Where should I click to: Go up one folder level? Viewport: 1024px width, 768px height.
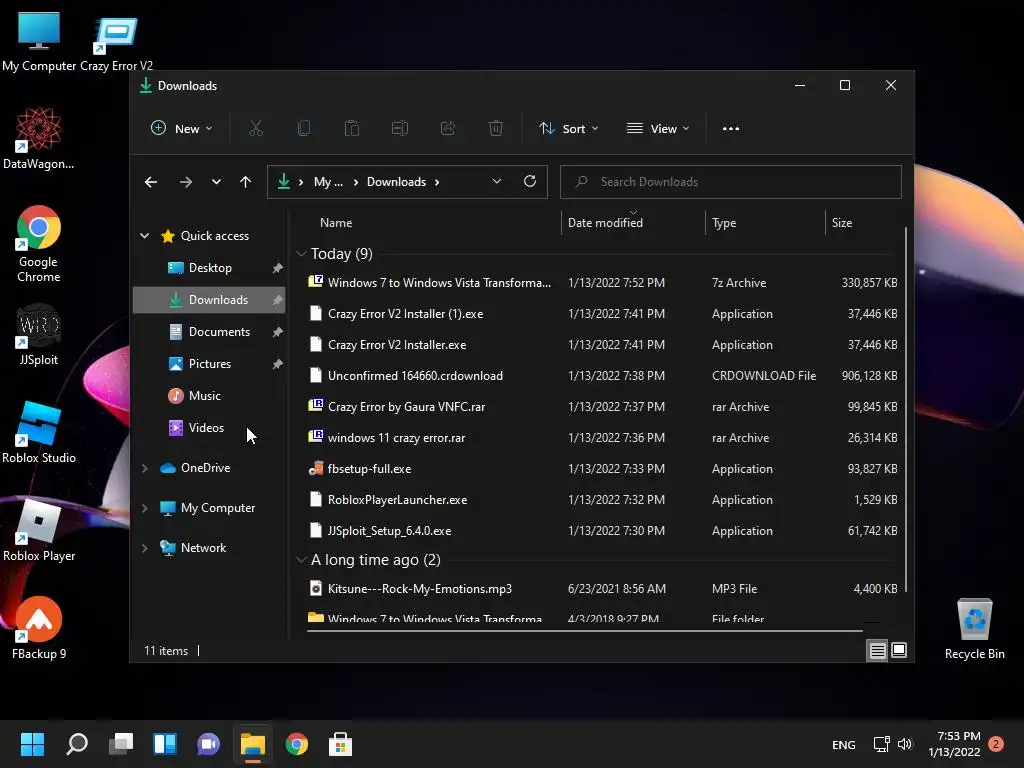pyautogui.click(x=246, y=182)
